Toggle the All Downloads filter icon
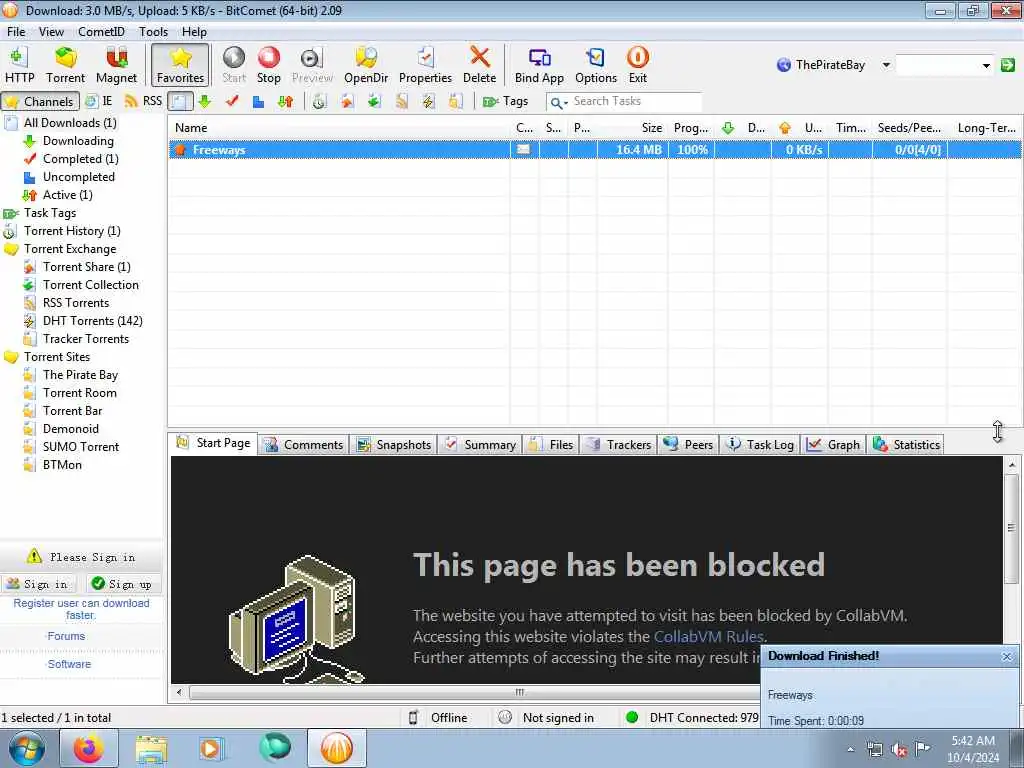Image resolution: width=1024 pixels, height=768 pixels. click(180, 101)
